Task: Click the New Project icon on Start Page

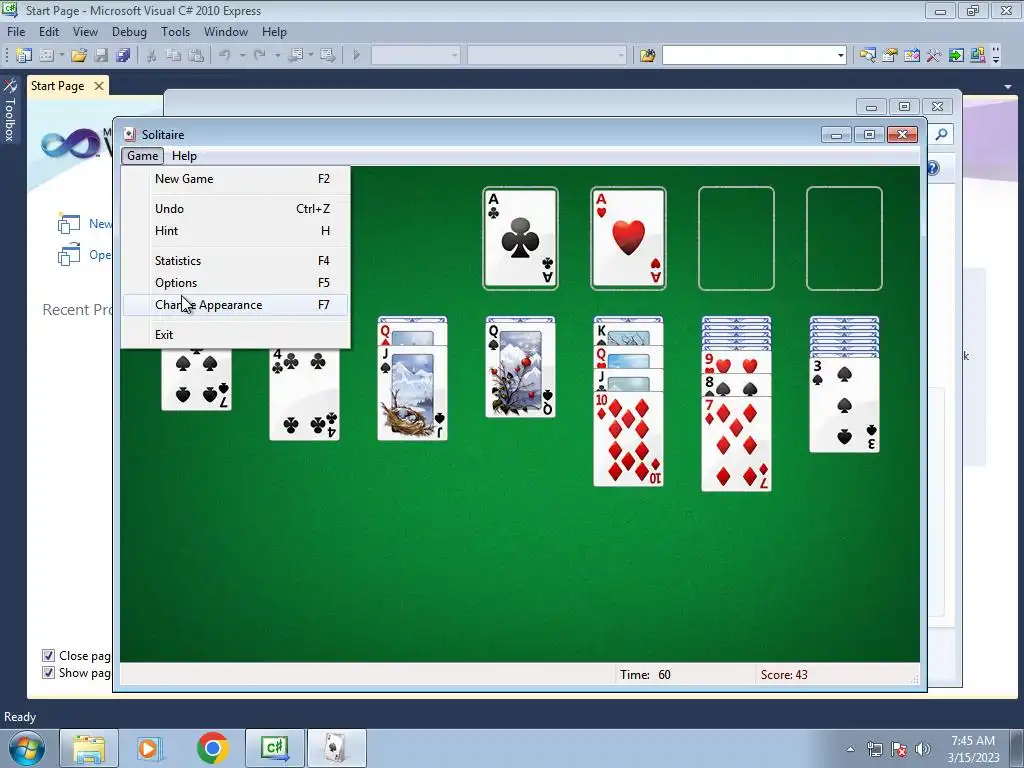Action: 69,223
